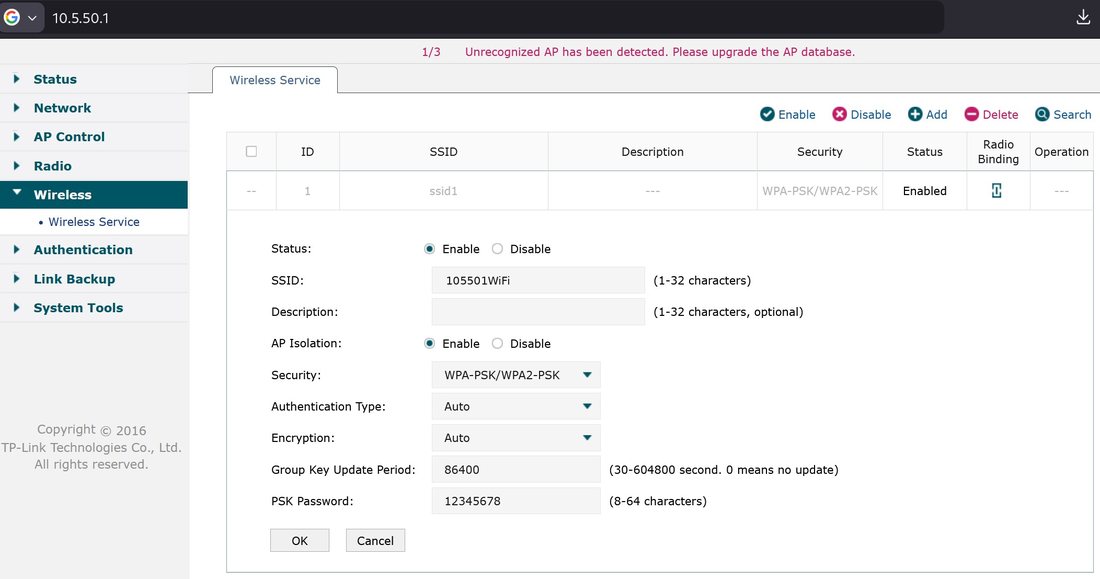Select Status Enable radio button
1100x579 pixels.
tap(429, 248)
